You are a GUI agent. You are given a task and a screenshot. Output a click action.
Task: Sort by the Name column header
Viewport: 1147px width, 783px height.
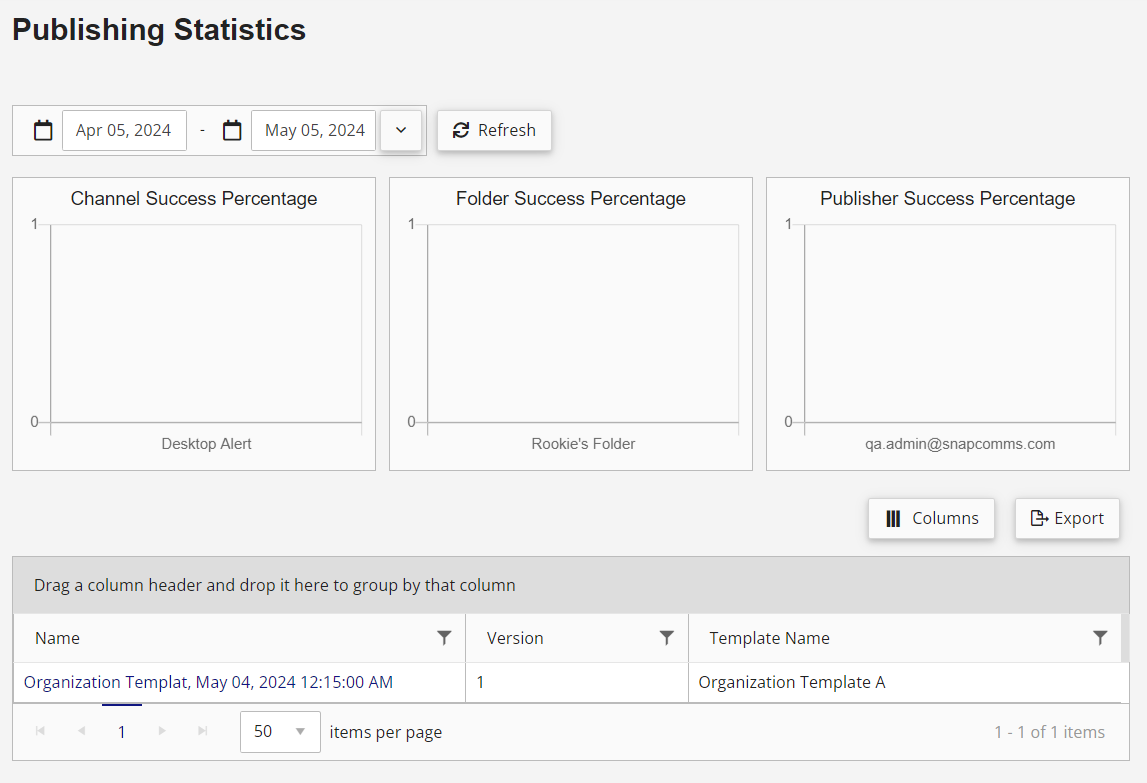coord(57,638)
